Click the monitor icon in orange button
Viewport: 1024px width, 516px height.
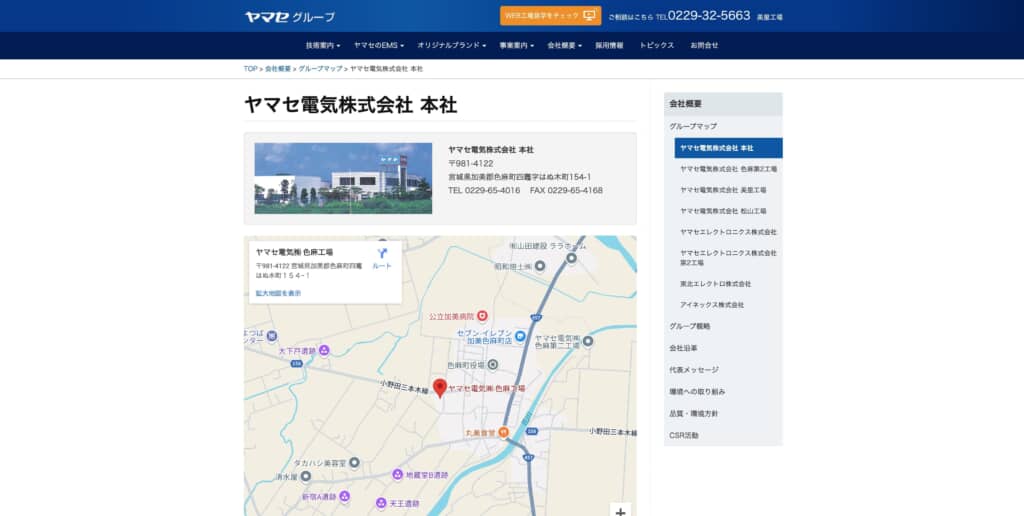589,16
